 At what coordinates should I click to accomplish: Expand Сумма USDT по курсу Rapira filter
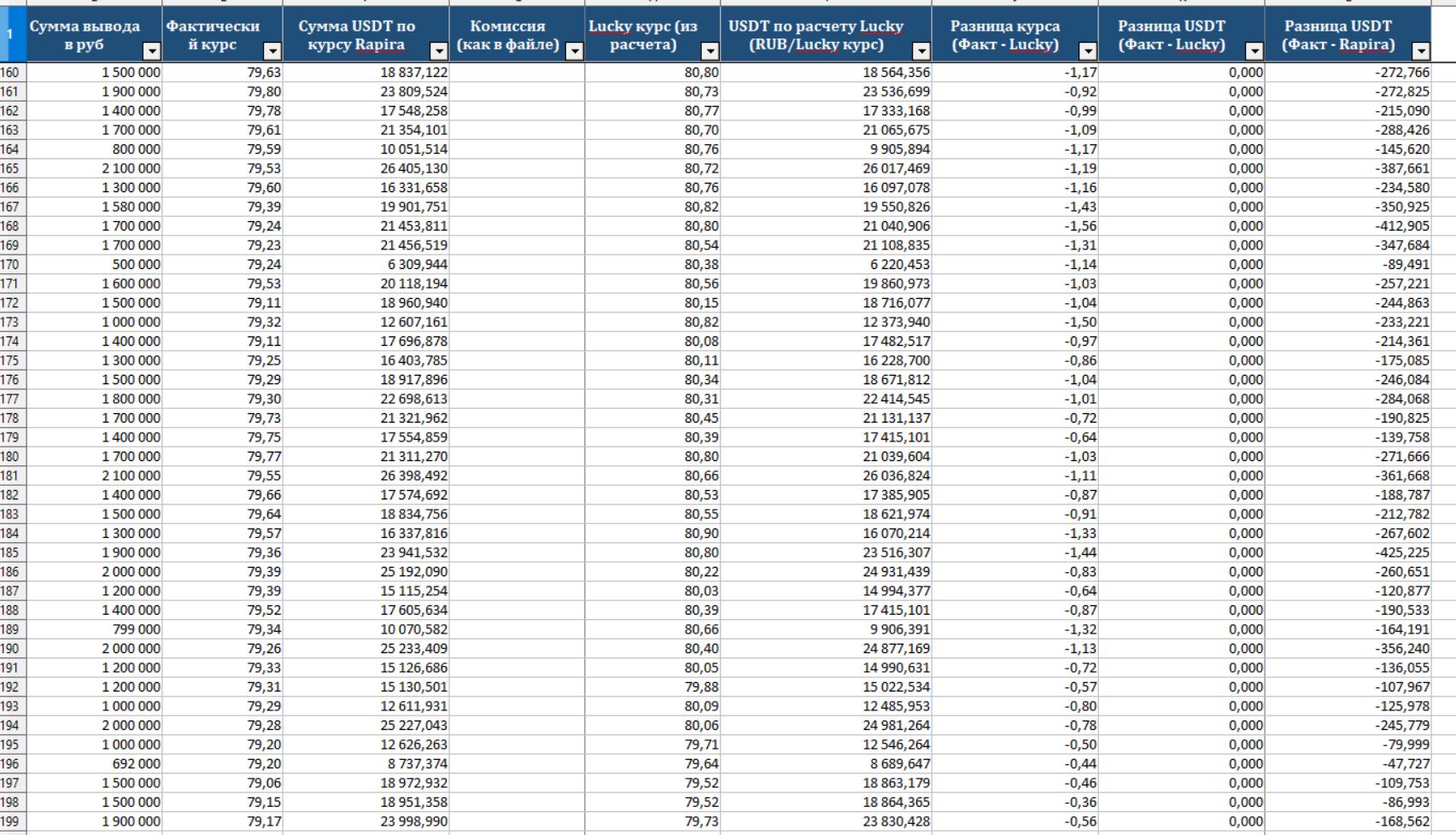pyautogui.click(x=438, y=51)
